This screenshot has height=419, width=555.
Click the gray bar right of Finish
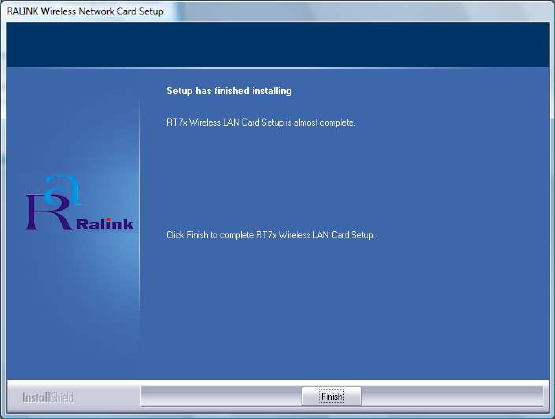(x=452, y=396)
